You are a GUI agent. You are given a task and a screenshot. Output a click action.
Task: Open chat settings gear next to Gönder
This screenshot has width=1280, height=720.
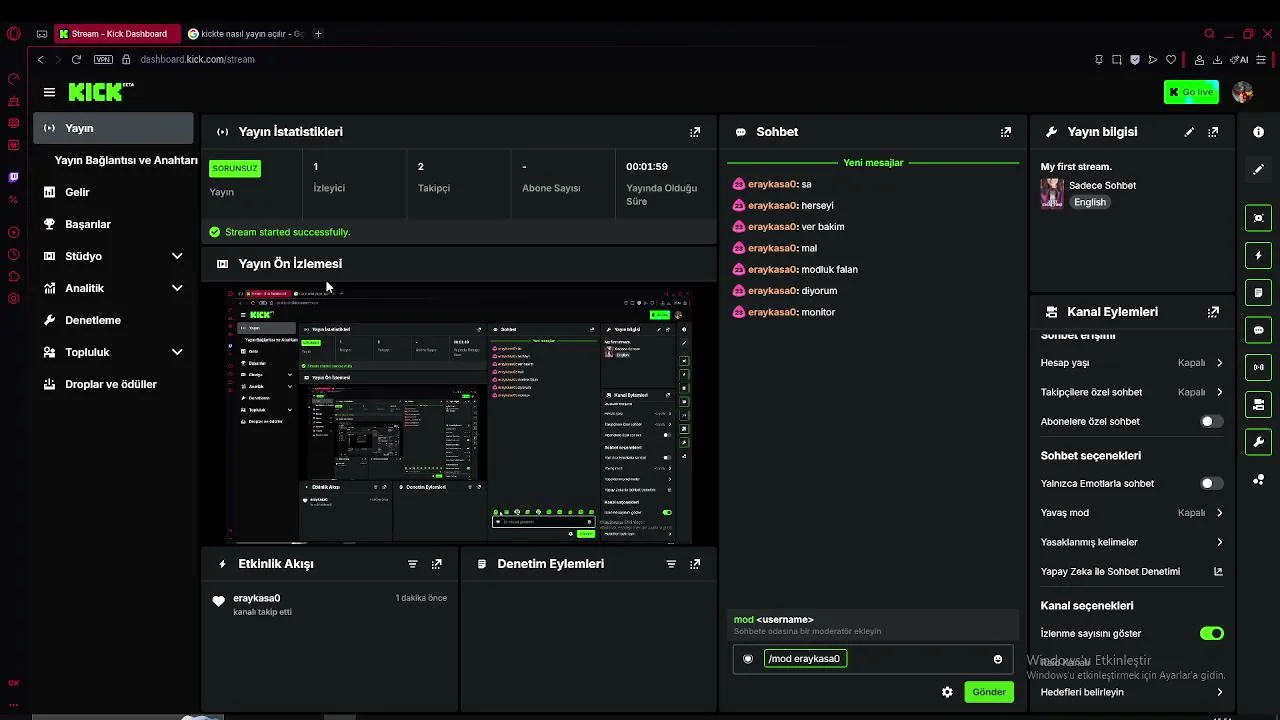(x=947, y=692)
